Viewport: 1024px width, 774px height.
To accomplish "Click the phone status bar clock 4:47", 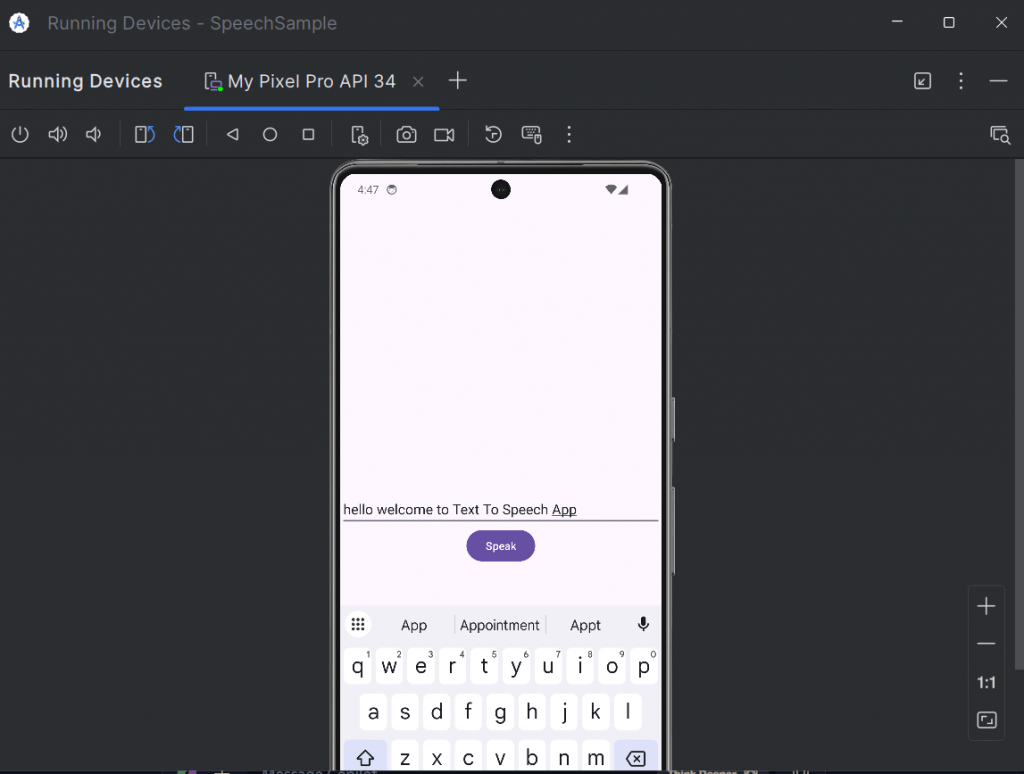I will [368, 190].
